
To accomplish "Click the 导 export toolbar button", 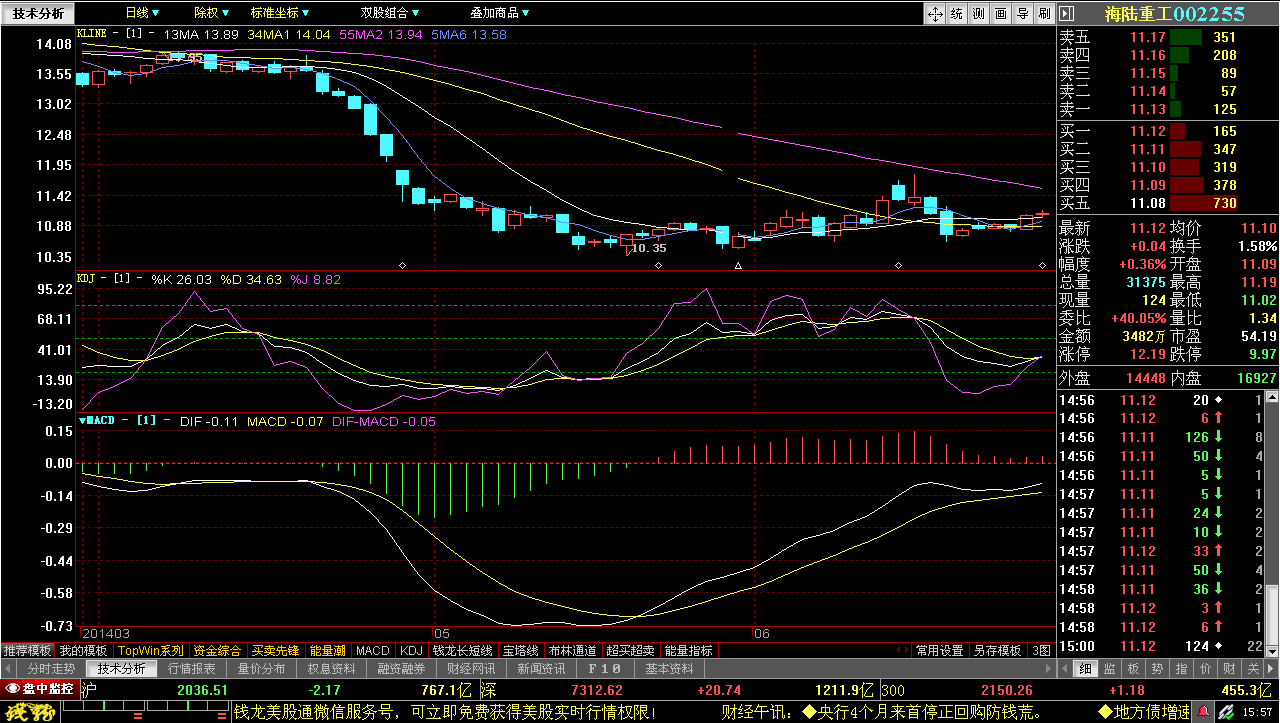I will pos(1022,13).
